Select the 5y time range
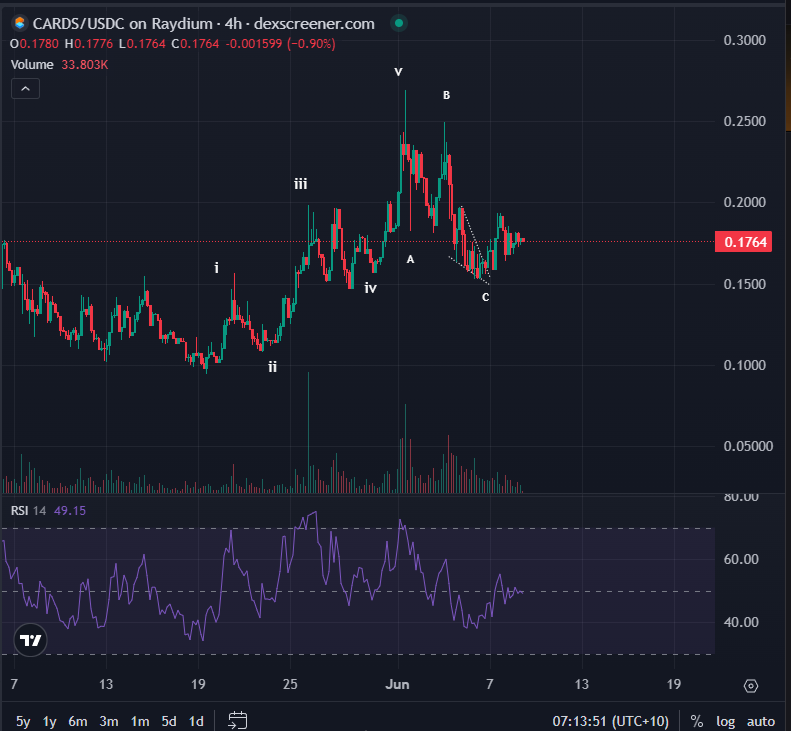Screen dimensions: 791x731 point(23,721)
